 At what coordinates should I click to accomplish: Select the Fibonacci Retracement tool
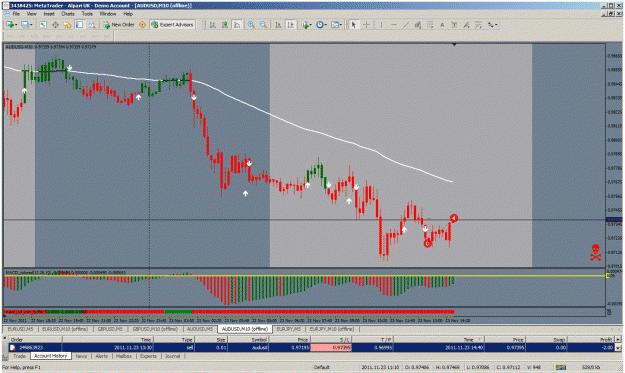click(430, 25)
